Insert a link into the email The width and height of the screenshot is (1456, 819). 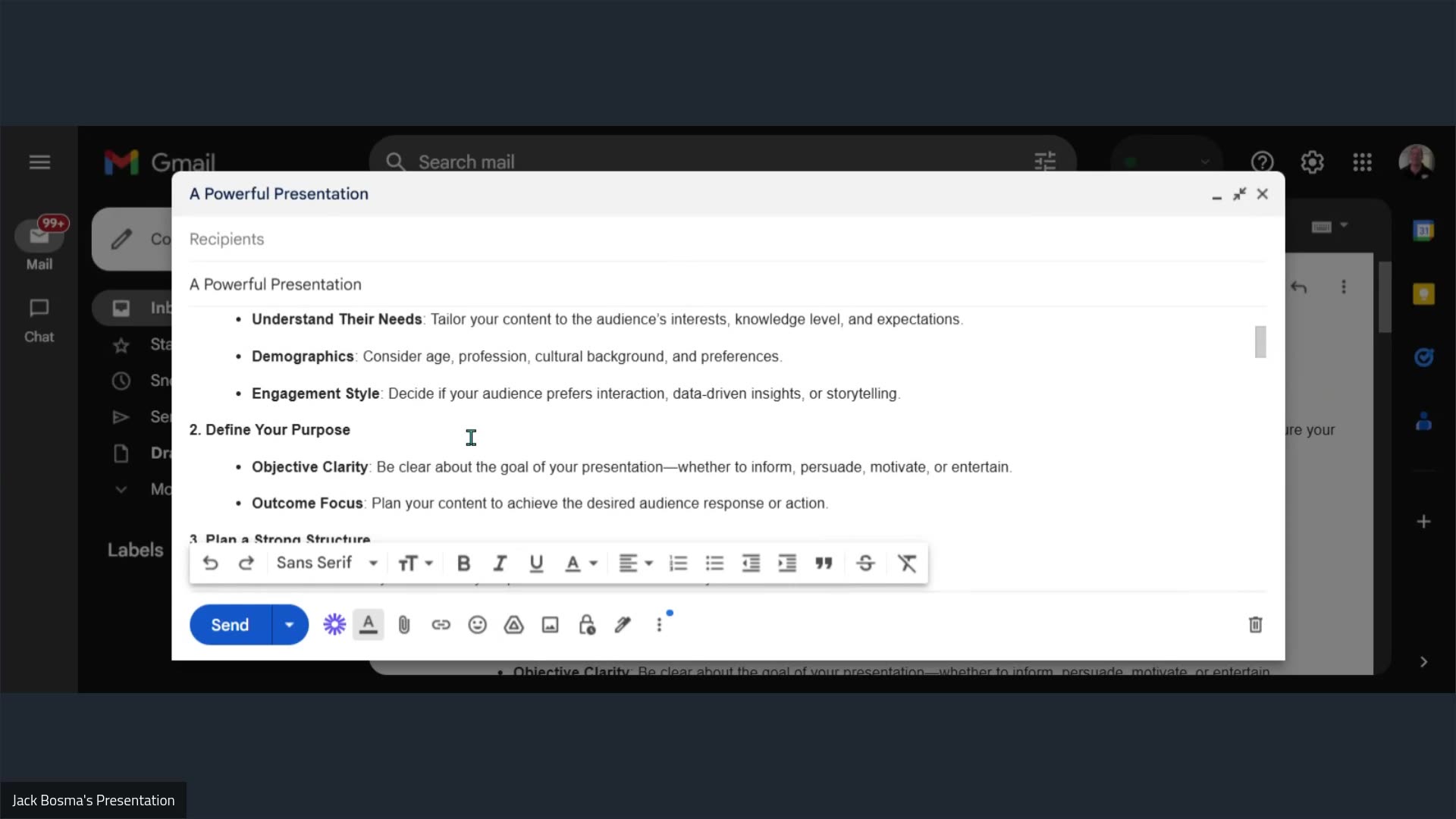[441, 625]
